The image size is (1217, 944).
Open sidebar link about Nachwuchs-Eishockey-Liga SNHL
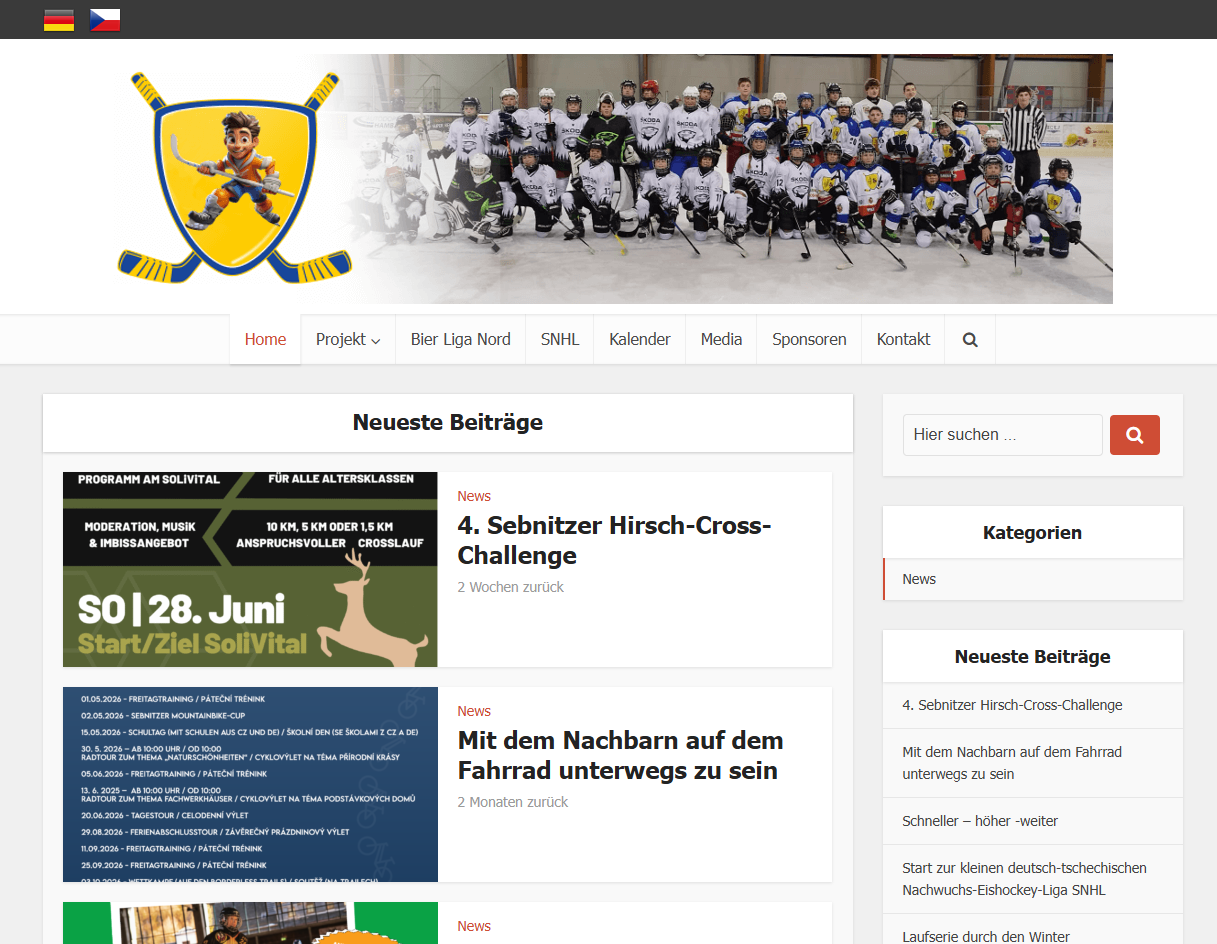1024,879
